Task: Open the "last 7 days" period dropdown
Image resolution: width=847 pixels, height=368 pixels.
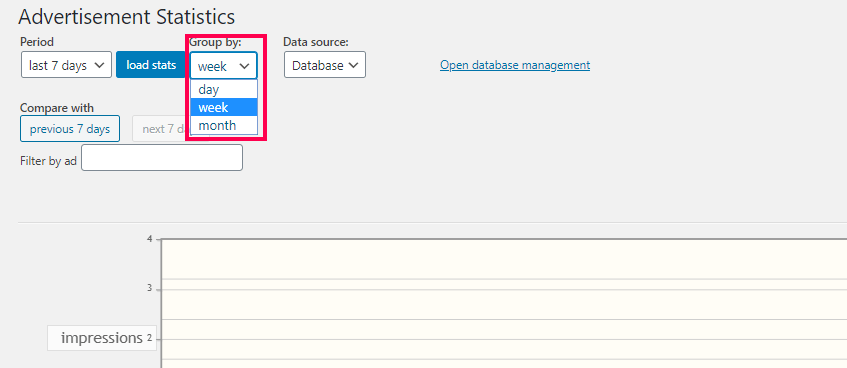Action: tap(66, 65)
